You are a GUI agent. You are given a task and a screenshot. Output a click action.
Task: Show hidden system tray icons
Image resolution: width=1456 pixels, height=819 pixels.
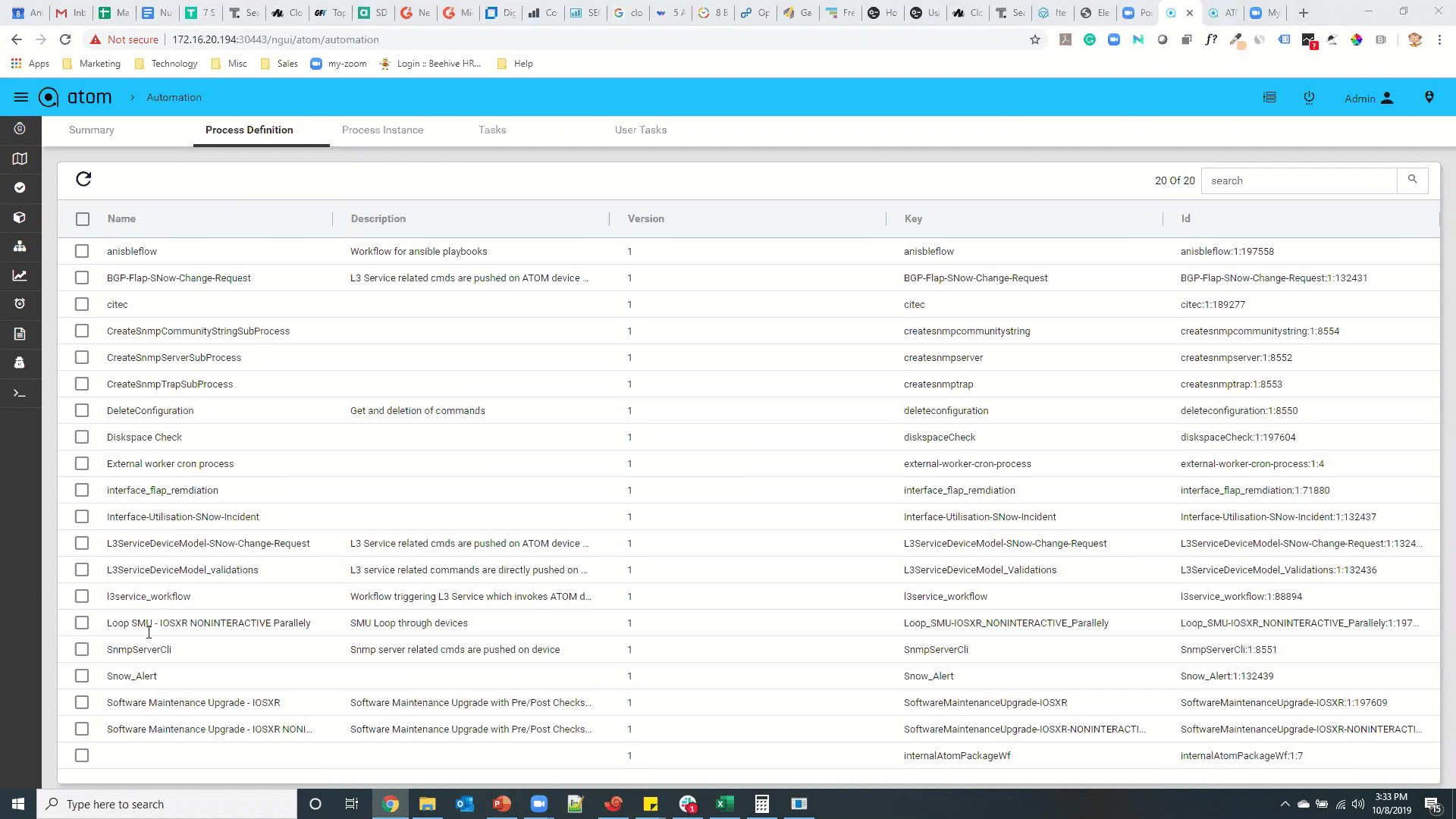(x=1285, y=804)
